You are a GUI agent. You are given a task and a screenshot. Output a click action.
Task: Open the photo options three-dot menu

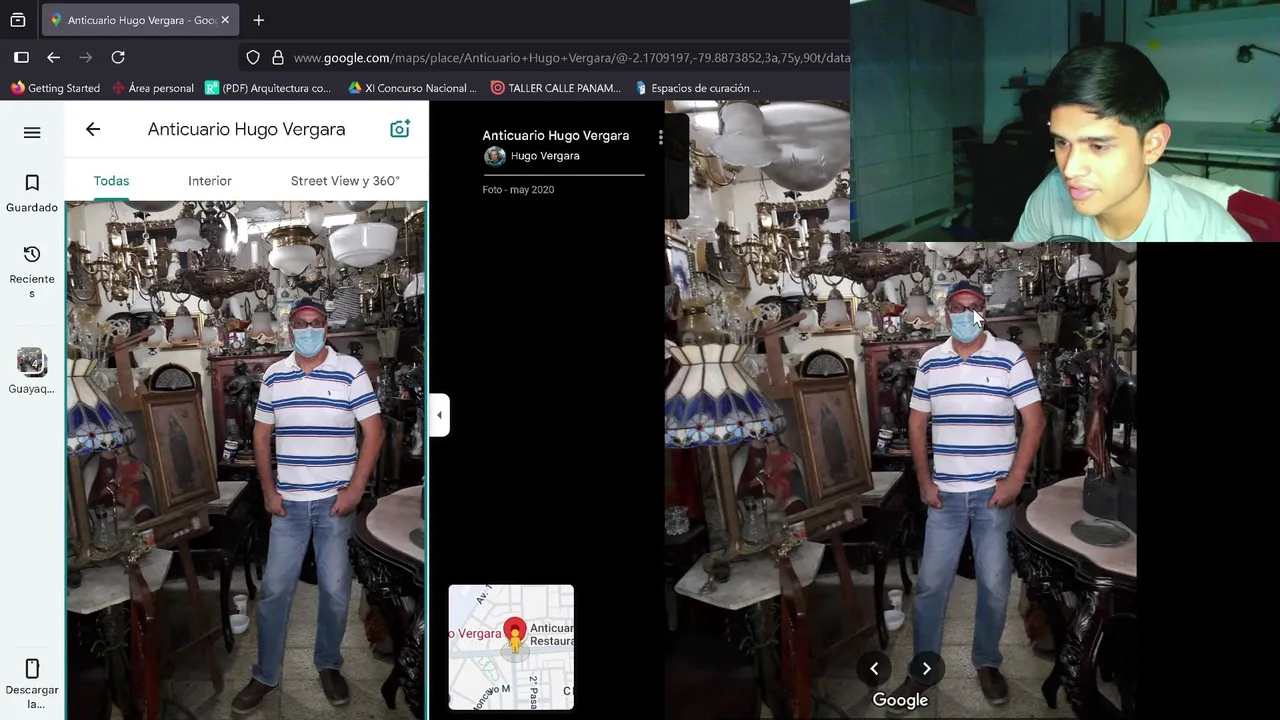660,137
